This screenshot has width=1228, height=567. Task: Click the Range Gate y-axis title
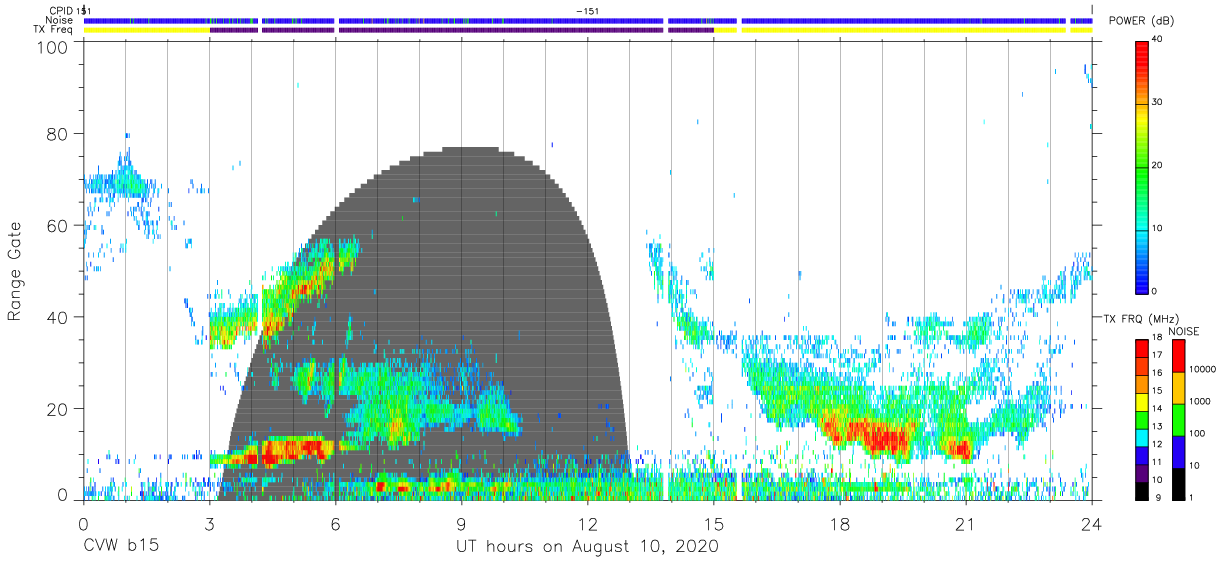(x=16, y=272)
